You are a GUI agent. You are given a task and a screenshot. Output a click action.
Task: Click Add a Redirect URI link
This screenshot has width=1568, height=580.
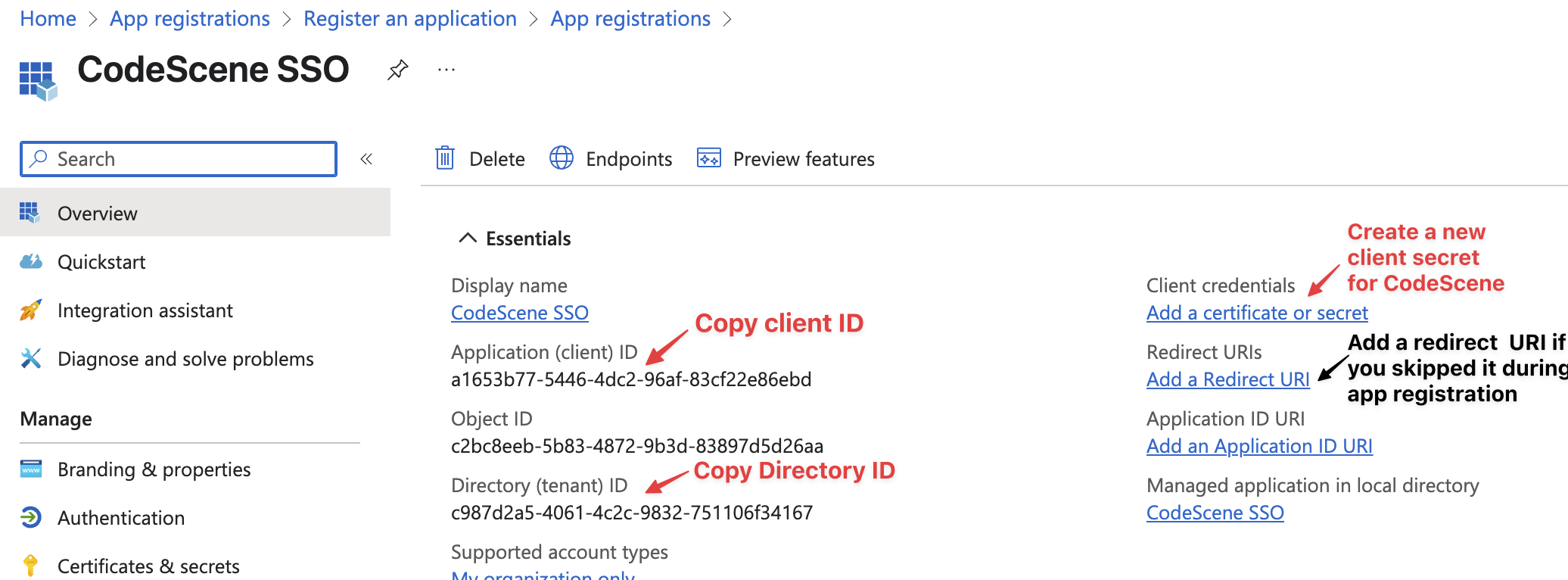click(x=1228, y=379)
